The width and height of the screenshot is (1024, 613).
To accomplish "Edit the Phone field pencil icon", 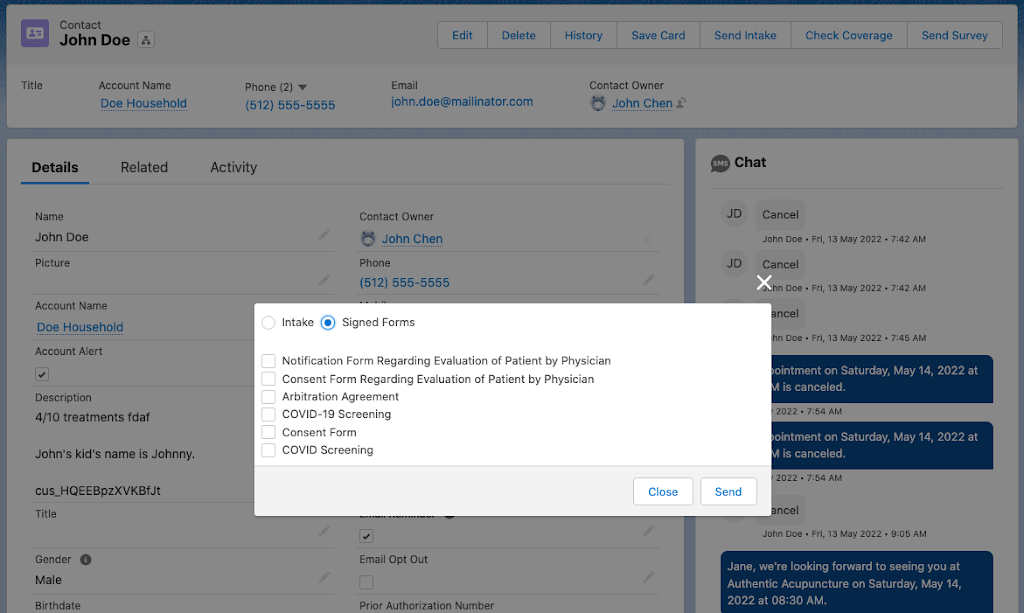I will (648, 279).
